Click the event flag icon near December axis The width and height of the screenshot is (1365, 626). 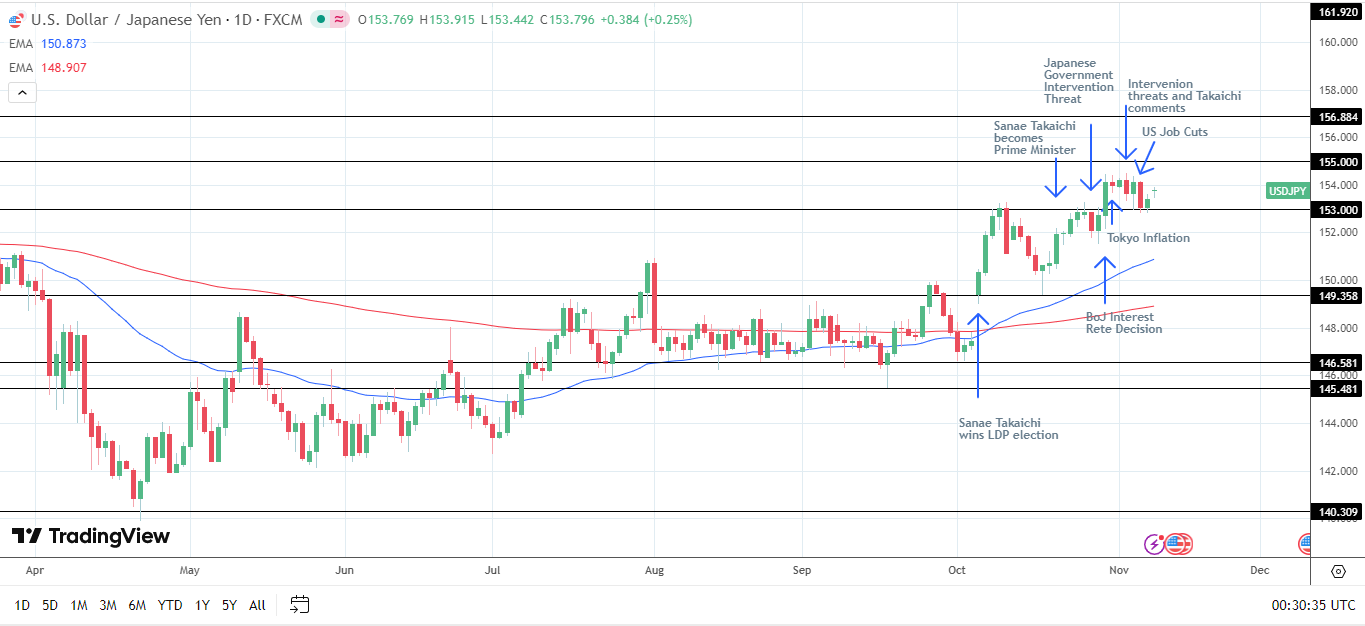(1305, 543)
